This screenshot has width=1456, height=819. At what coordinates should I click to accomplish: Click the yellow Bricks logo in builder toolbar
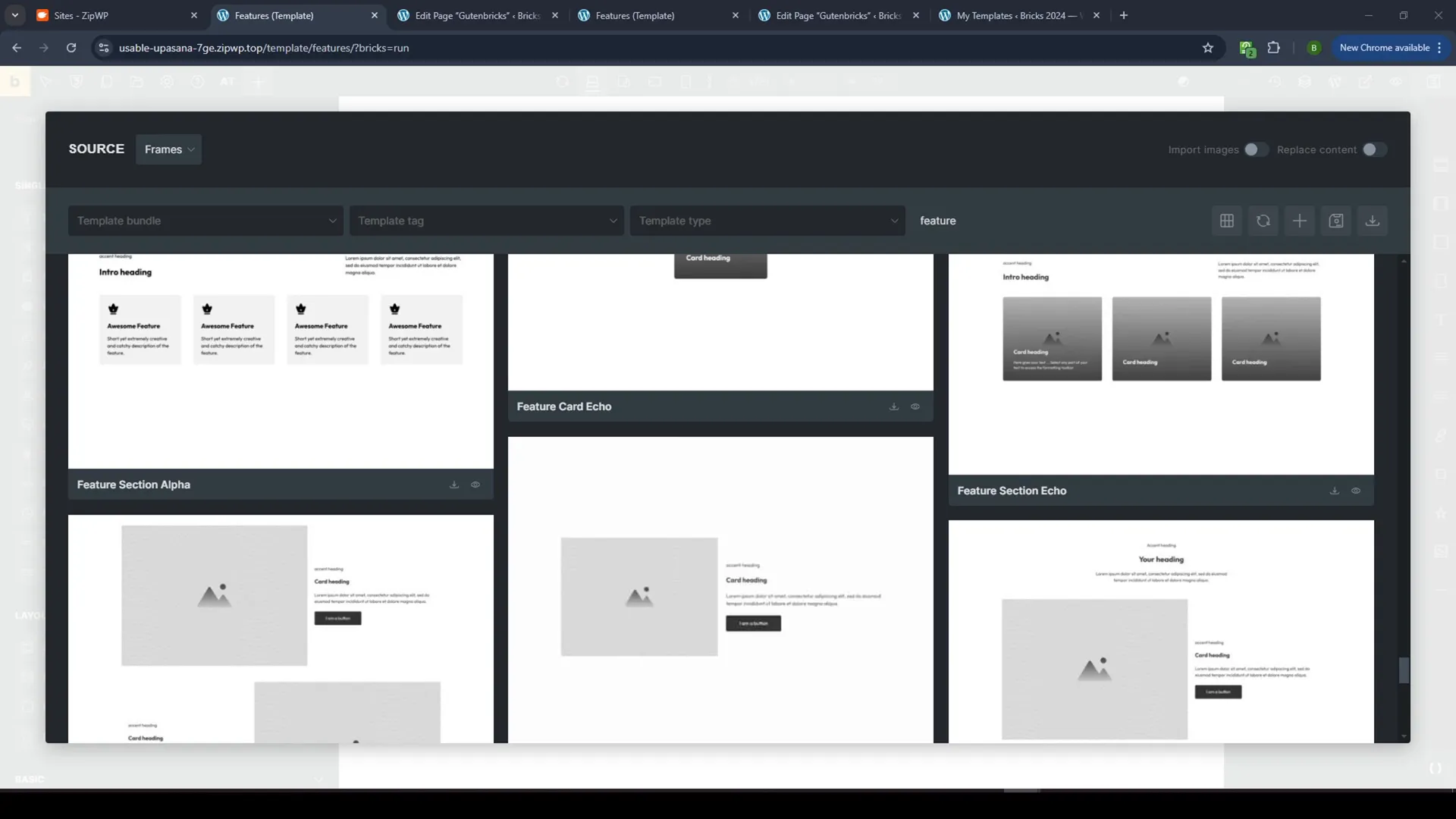point(14,81)
